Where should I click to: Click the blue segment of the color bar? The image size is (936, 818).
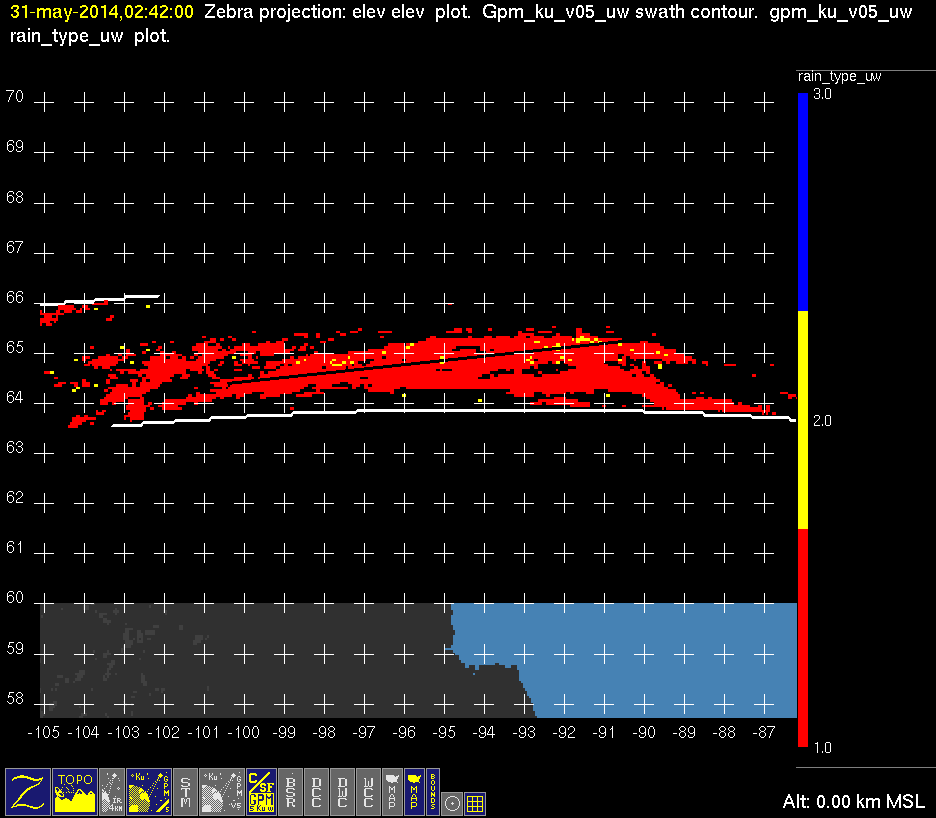pyautogui.click(x=802, y=200)
